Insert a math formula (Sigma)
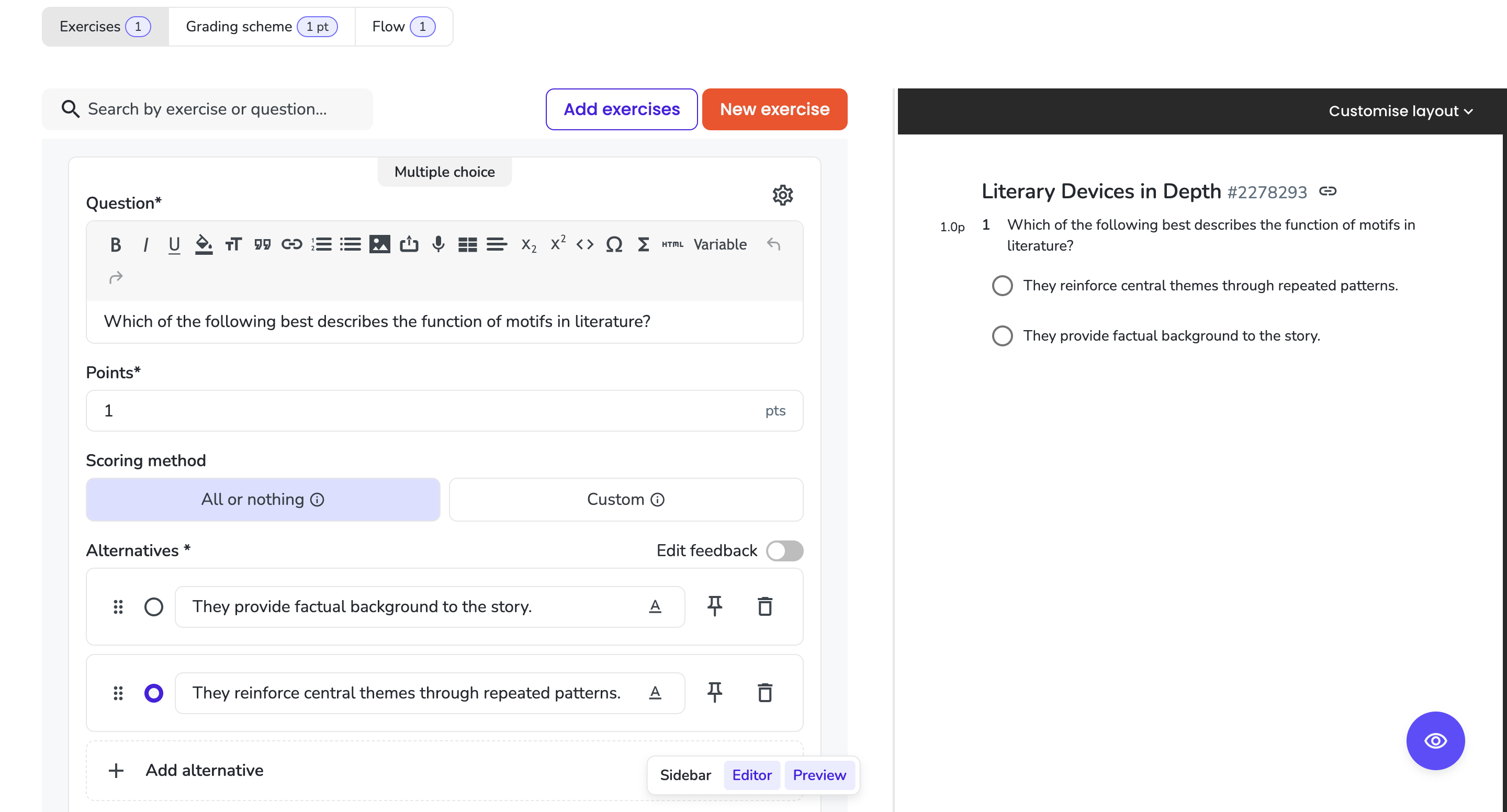Screen dimensions: 1507x812 pos(643,244)
